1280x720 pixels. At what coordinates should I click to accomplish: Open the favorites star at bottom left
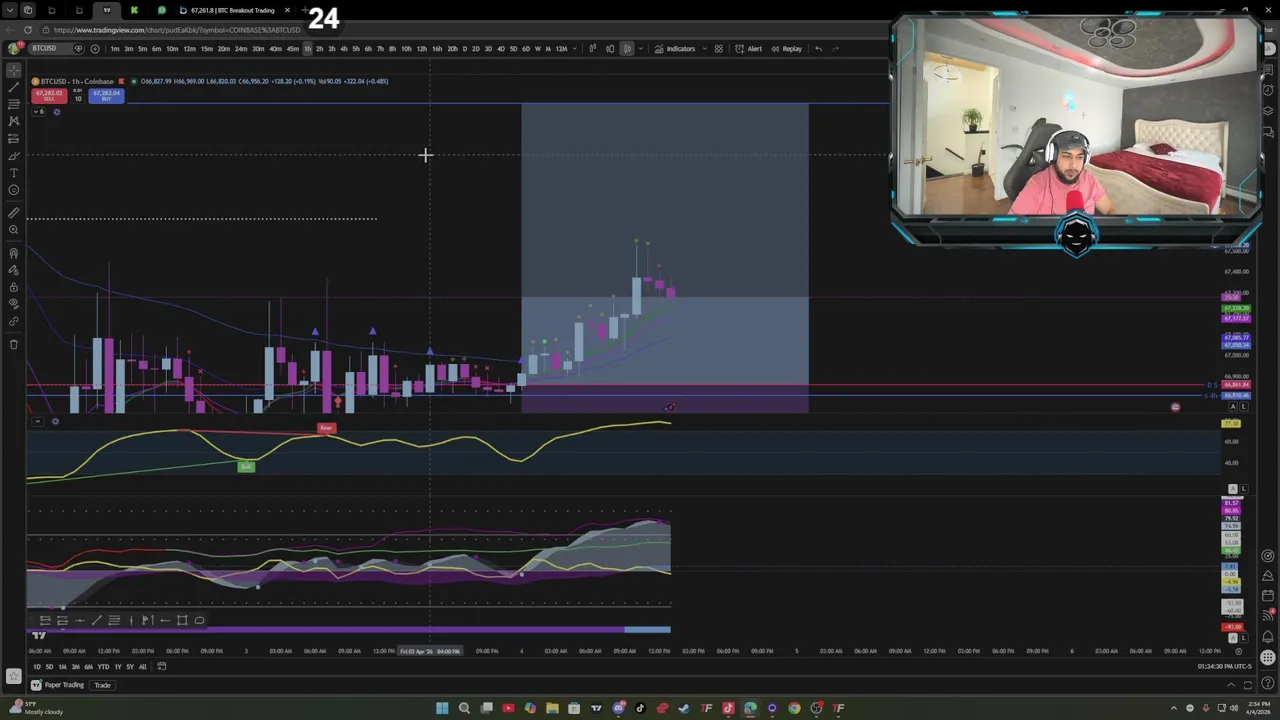pos(13,674)
